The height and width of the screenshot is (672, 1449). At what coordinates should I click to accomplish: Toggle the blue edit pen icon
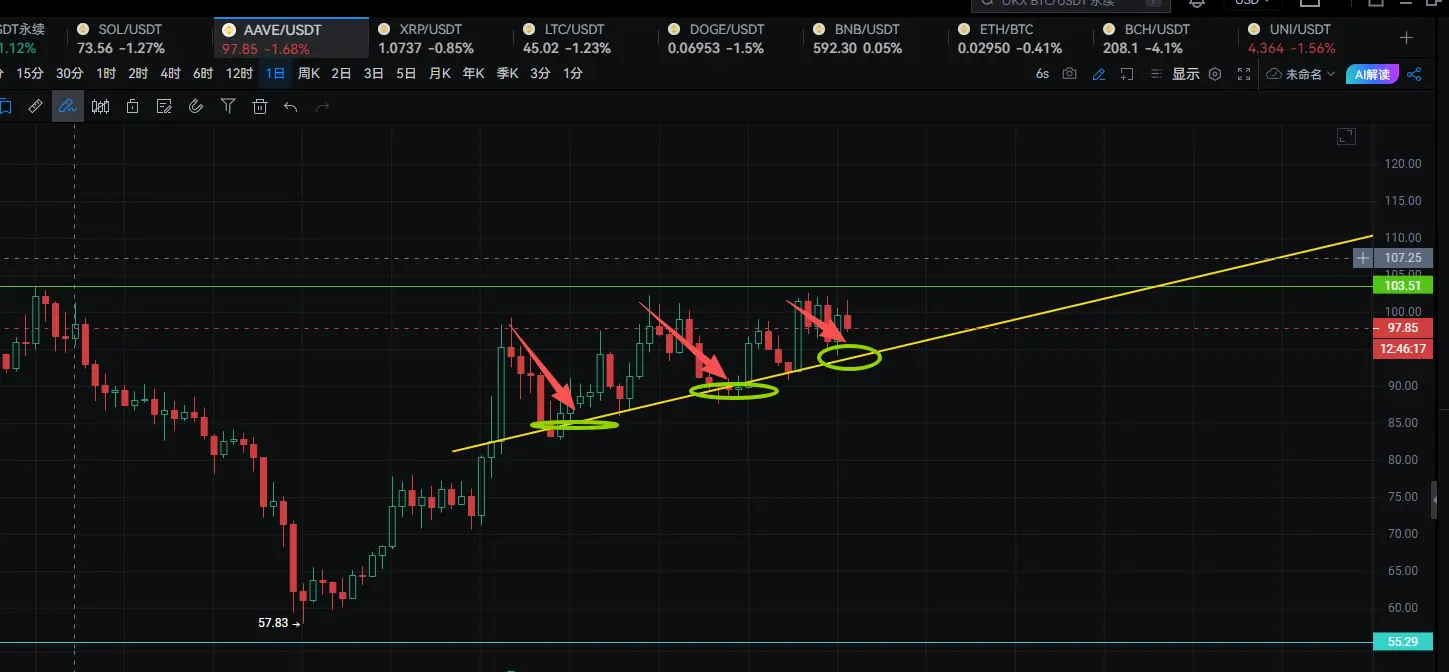[x=1099, y=74]
